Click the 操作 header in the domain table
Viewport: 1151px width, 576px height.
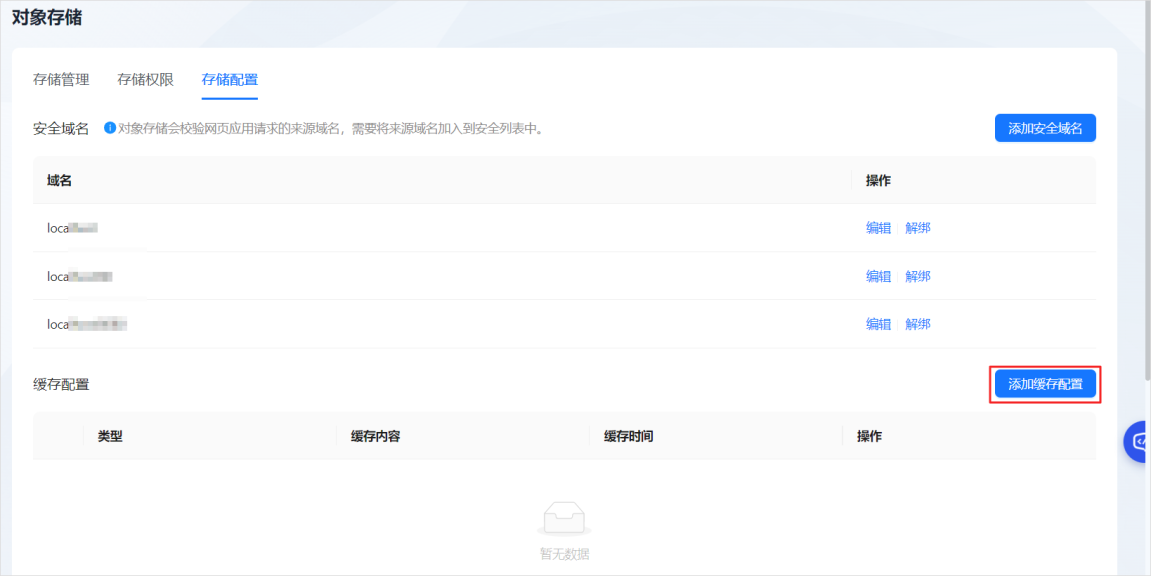click(x=879, y=181)
